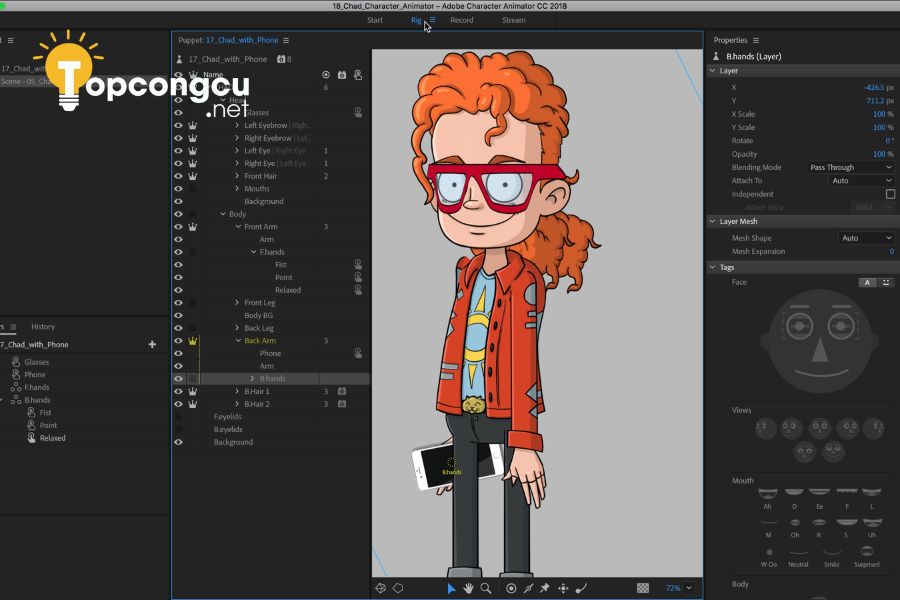Open the Puppet panel menu icon
This screenshot has width=900, height=600.
[x=286, y=40]
